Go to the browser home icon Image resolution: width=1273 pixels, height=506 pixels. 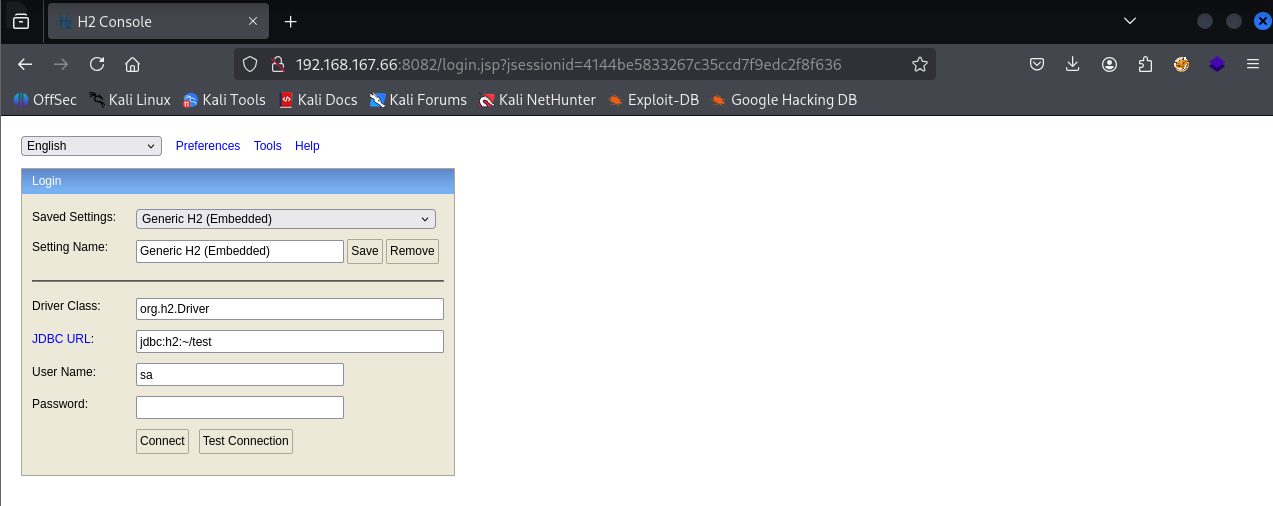click(x=132, y=64)
